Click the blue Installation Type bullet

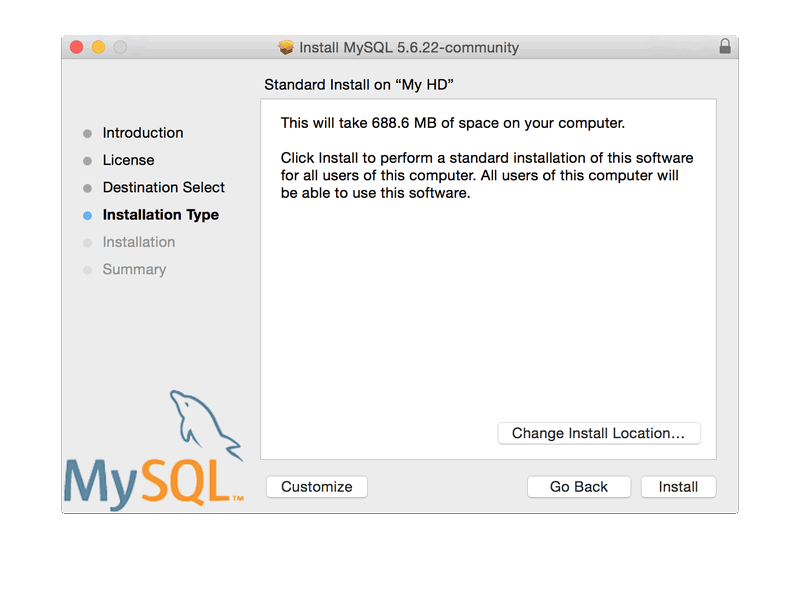(88, 214)
